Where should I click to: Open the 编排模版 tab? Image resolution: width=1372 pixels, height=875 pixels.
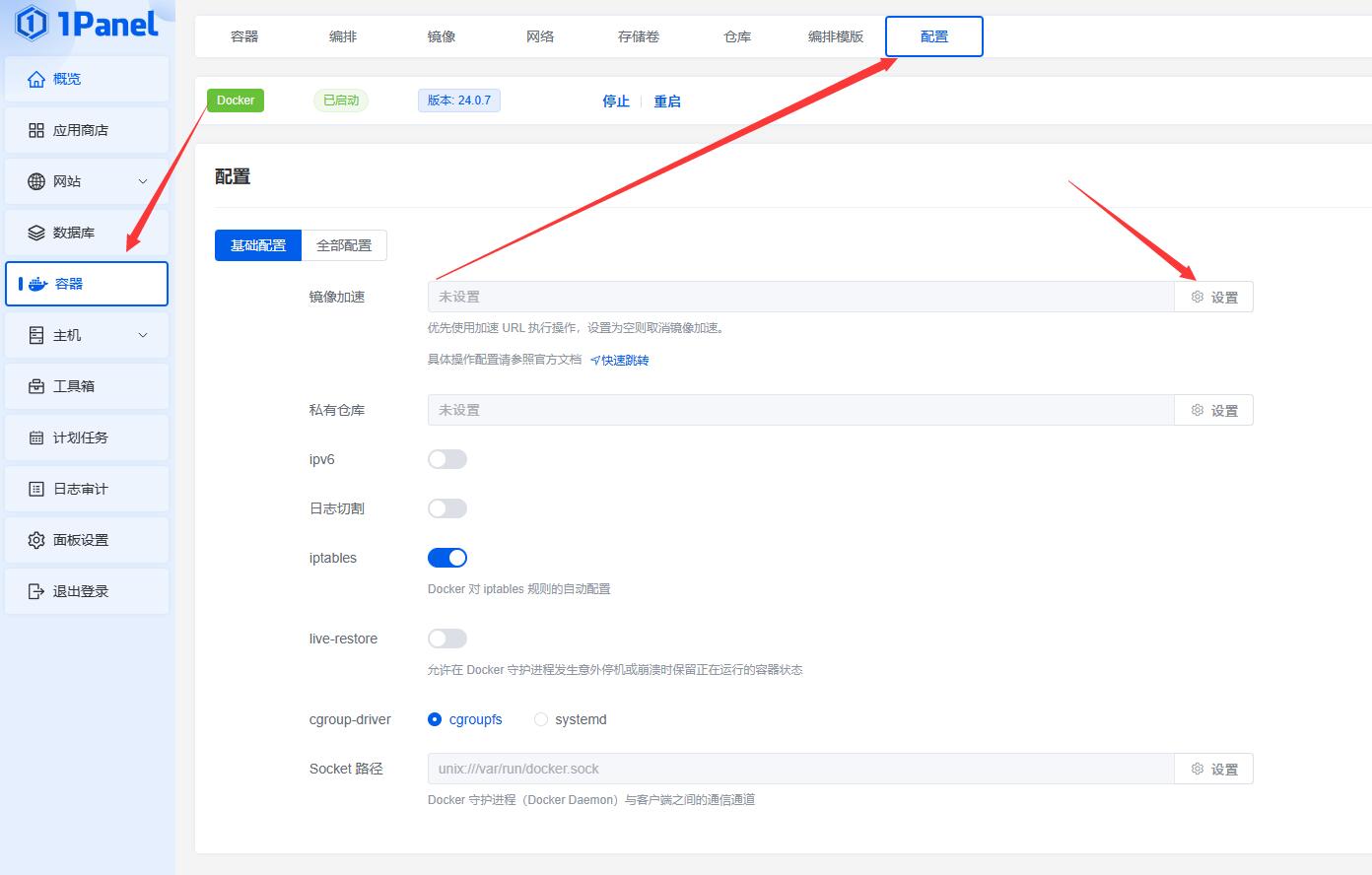point(836,36)
